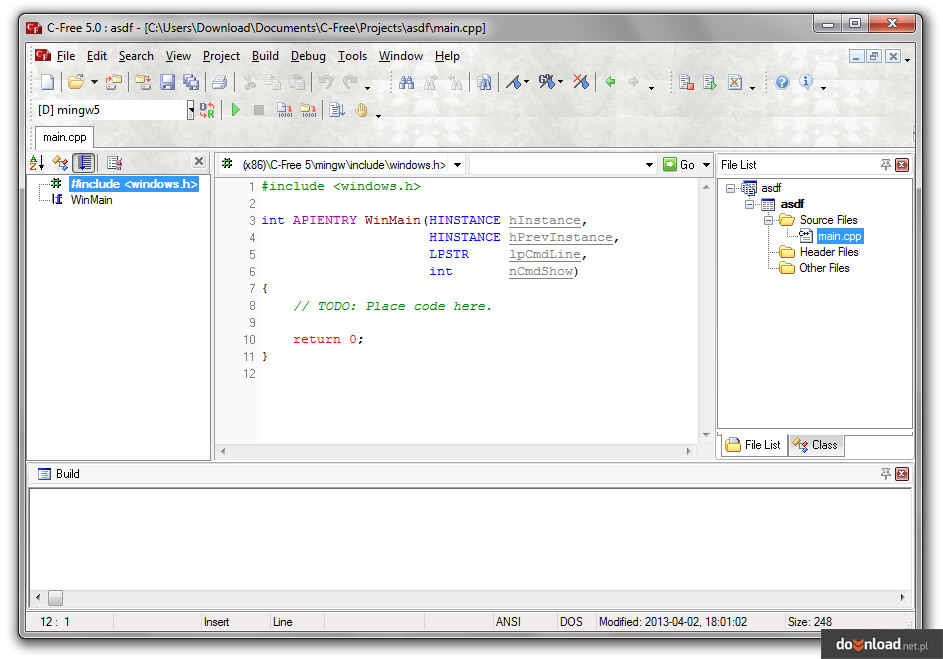This screenshot has height=659, width=943.
Task: Click the Go to bookmark icon
Action: (546, 82)
